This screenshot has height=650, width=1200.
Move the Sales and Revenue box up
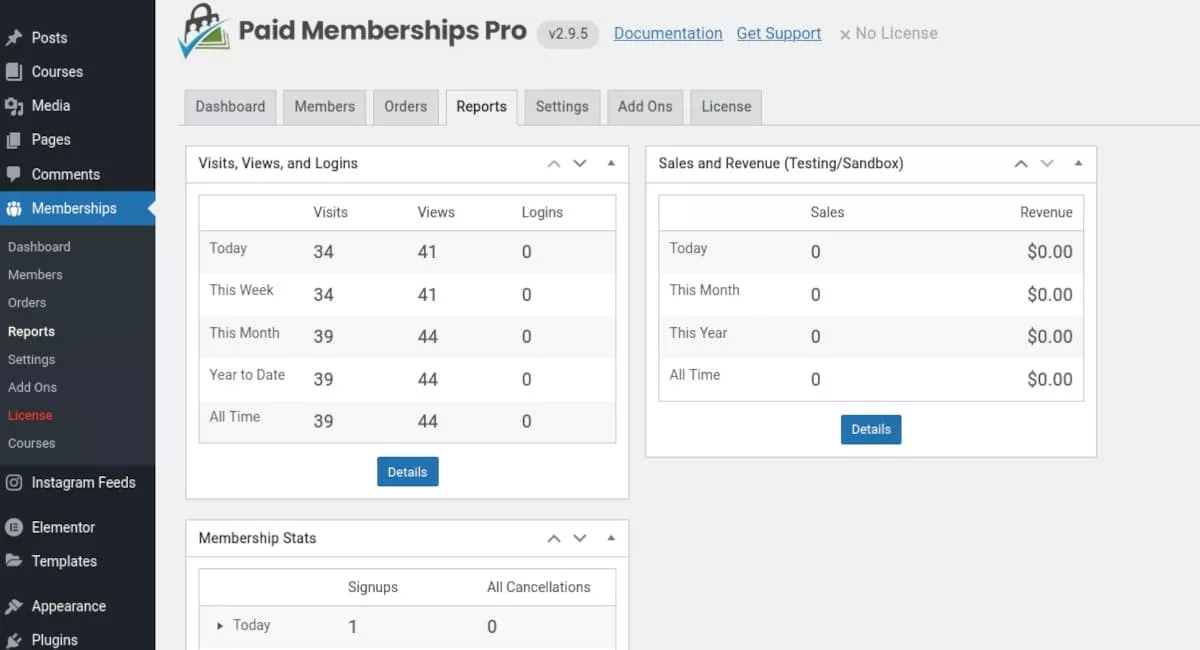(x=1021, y=164)
